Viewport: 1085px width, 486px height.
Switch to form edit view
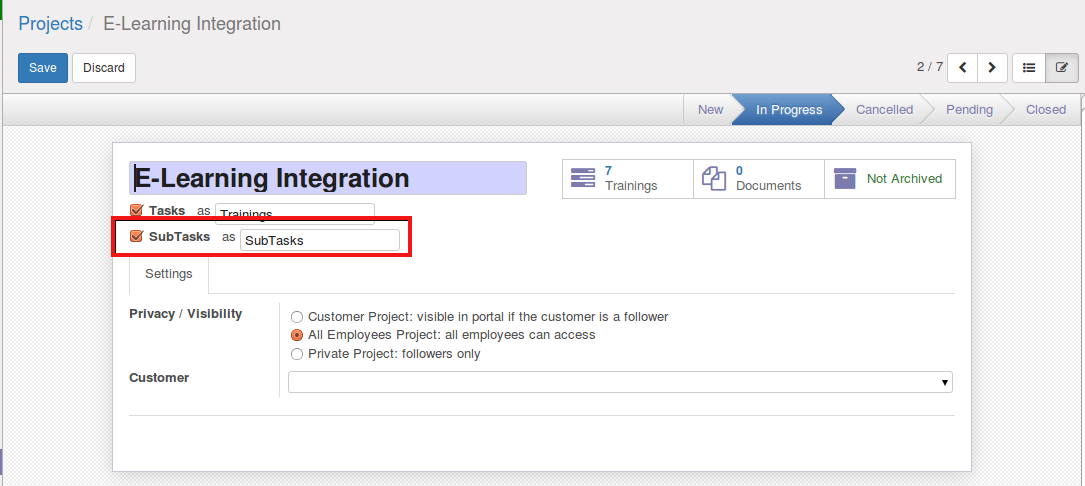(x=1061, y=67)
